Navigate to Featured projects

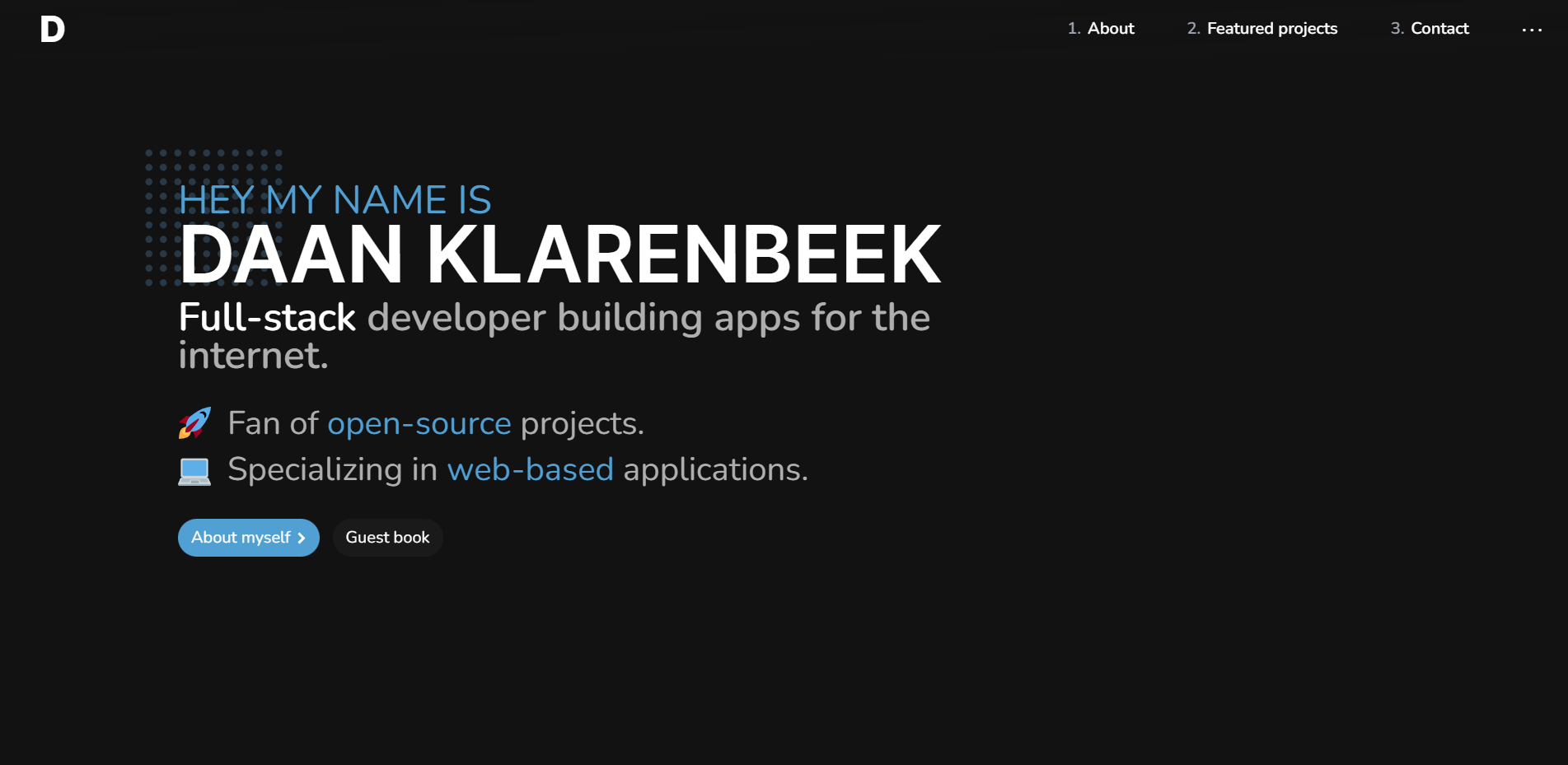[x=1261, y=28]
